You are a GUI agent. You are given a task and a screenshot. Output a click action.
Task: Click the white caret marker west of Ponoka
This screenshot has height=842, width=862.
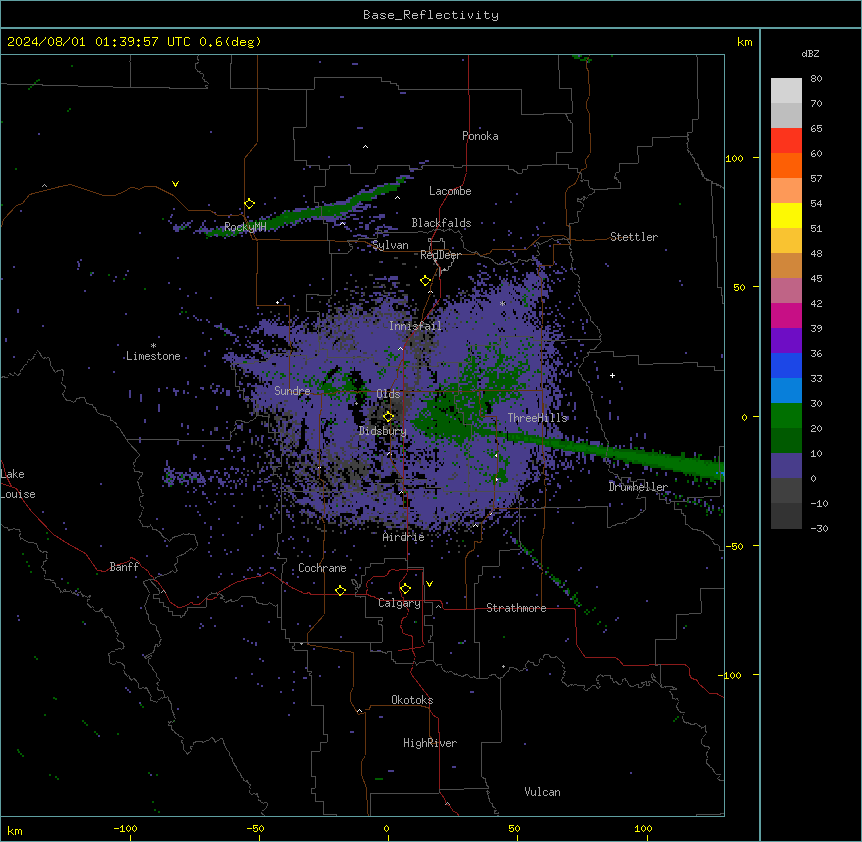point(365,147)
